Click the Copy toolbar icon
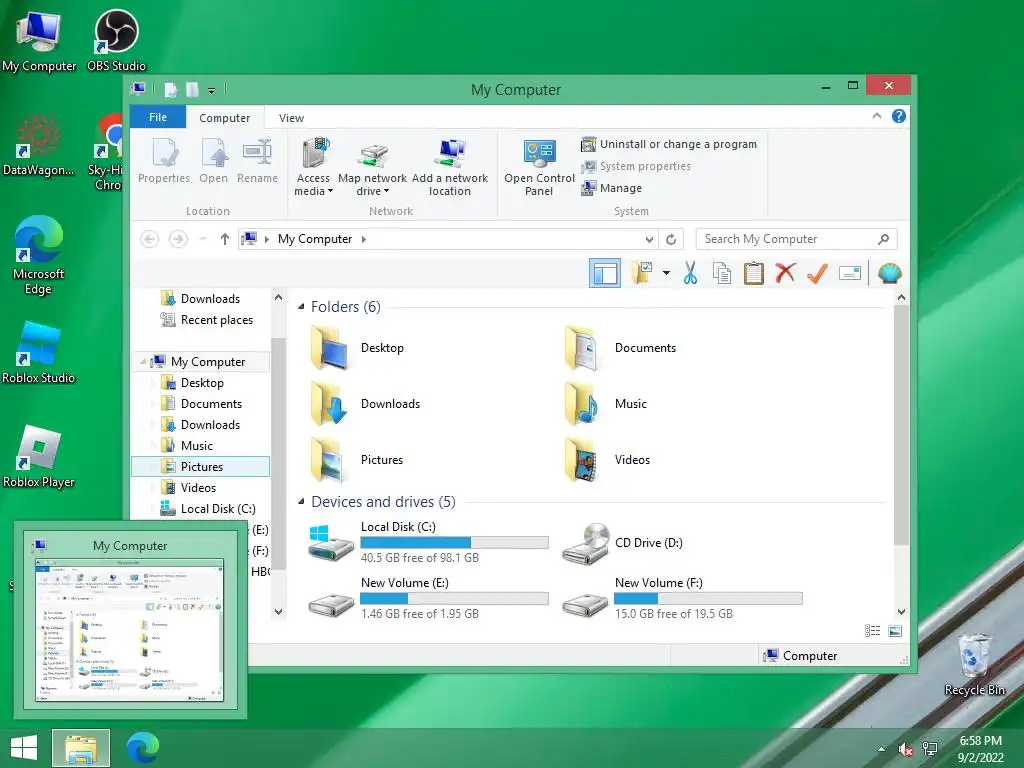This screenshot has height=768, width=1024. (x=722, y=273)
